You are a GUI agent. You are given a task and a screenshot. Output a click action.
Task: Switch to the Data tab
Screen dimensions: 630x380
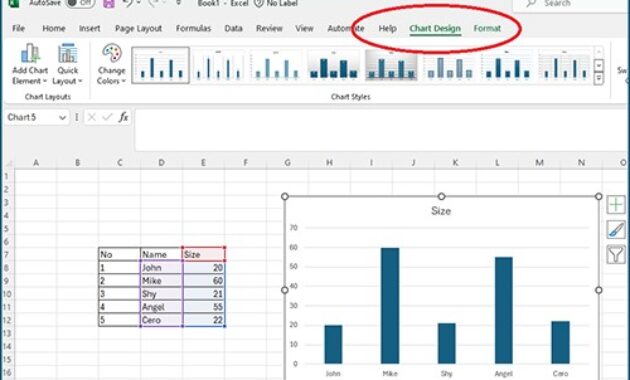[x=233, y=28]
